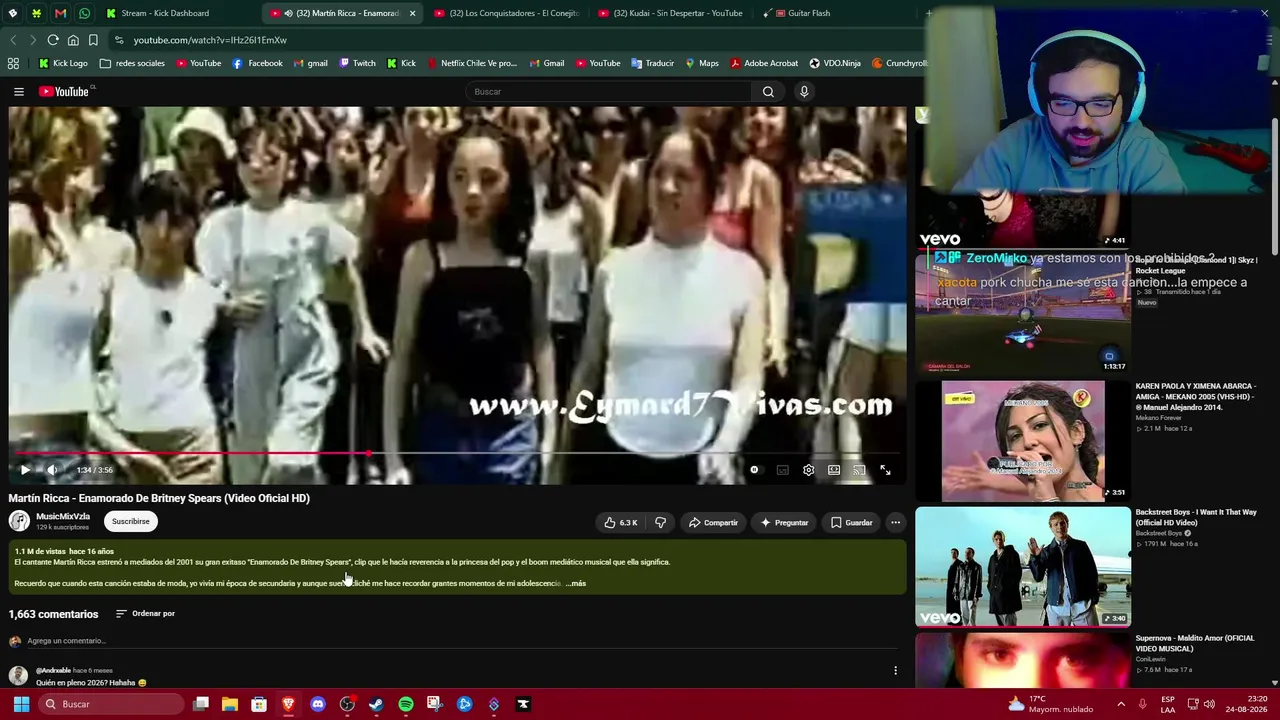Focus the Agrega un comentario field

pyautogui.click(x=460, y=641)
